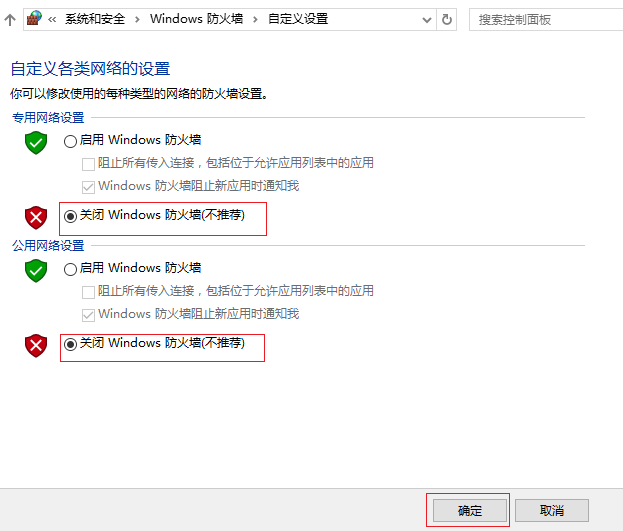Select 关闭 Windows 防火墙 for private network
Image resolution: width=623 pixels, height=531 pixels.
pyautogui.click(x=70, y=215)
